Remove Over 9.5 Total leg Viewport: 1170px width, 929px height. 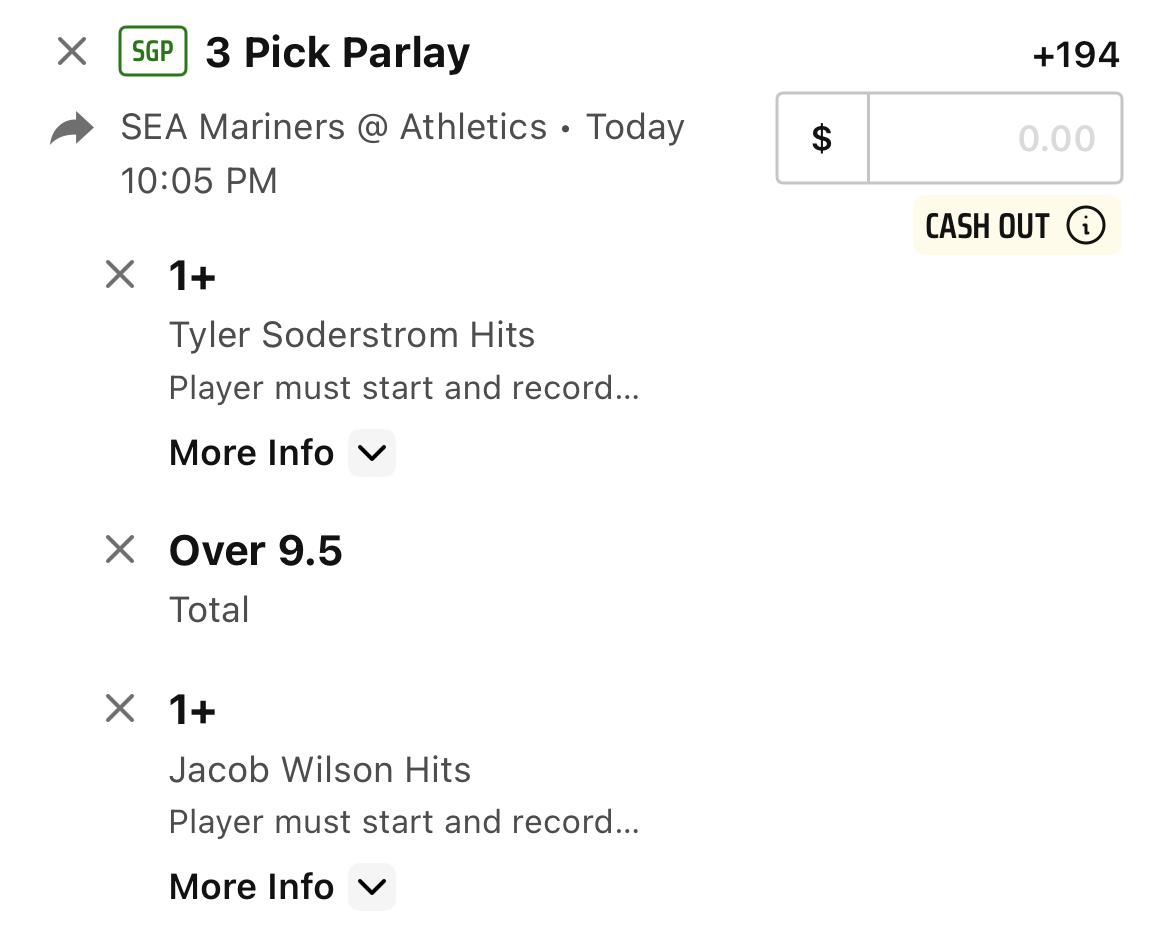pyautogui.click(x=120, y=550)
